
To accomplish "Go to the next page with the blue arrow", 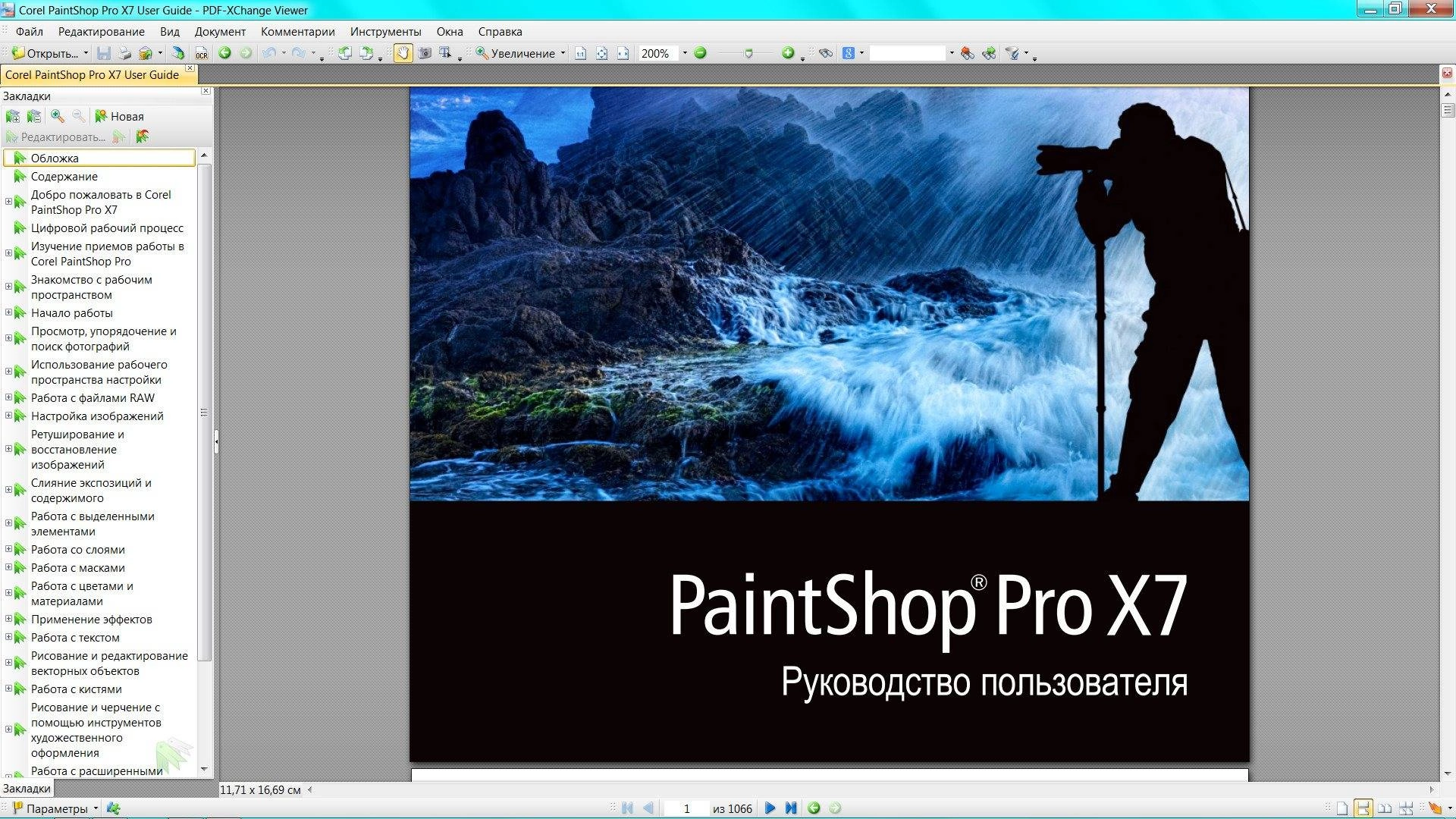I will click(770, 808).
